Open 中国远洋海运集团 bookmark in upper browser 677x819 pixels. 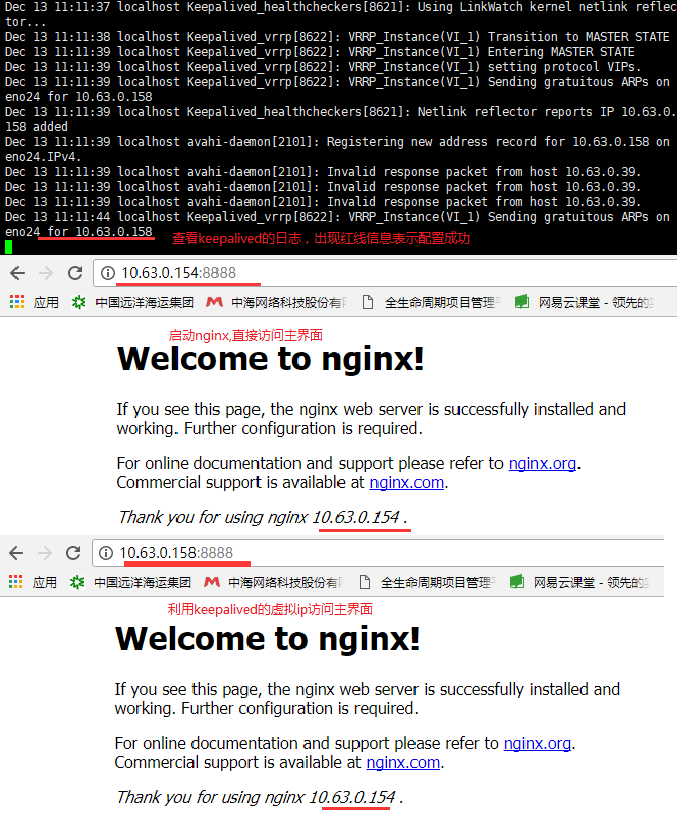(133, 302)
